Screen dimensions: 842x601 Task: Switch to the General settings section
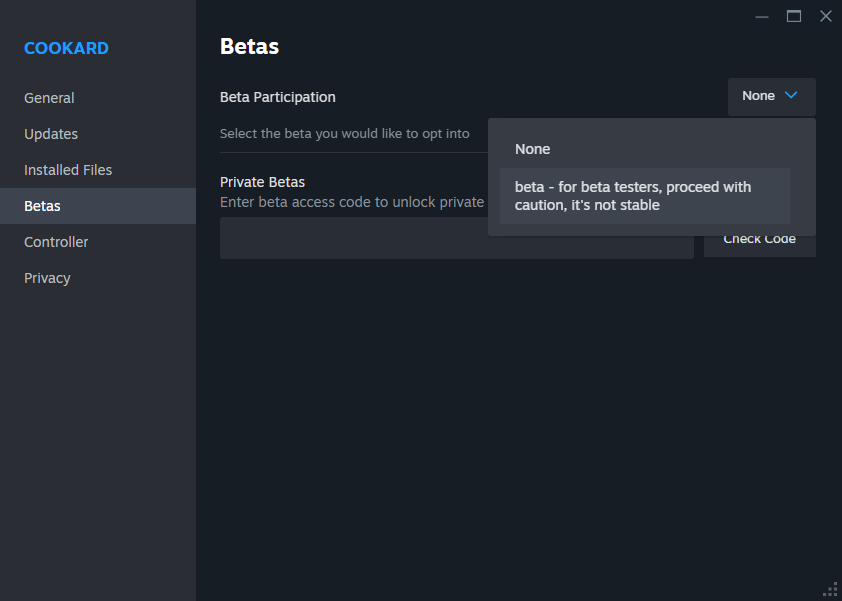tap(49, 97)
